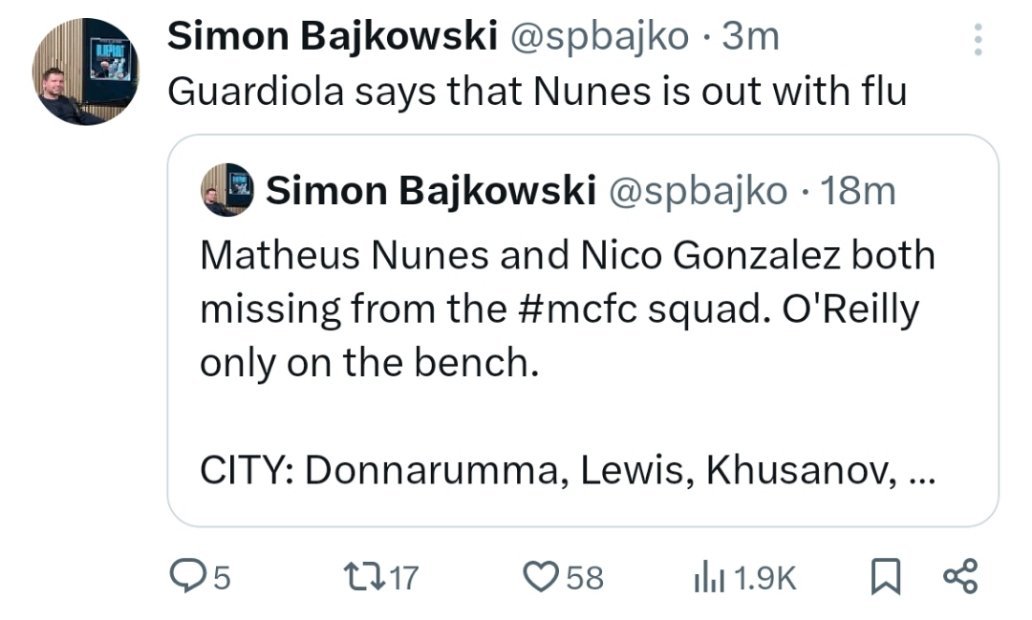Click the reply speech bubble icon
This screenshot has height=620, width=1032.
click(188, 577)
